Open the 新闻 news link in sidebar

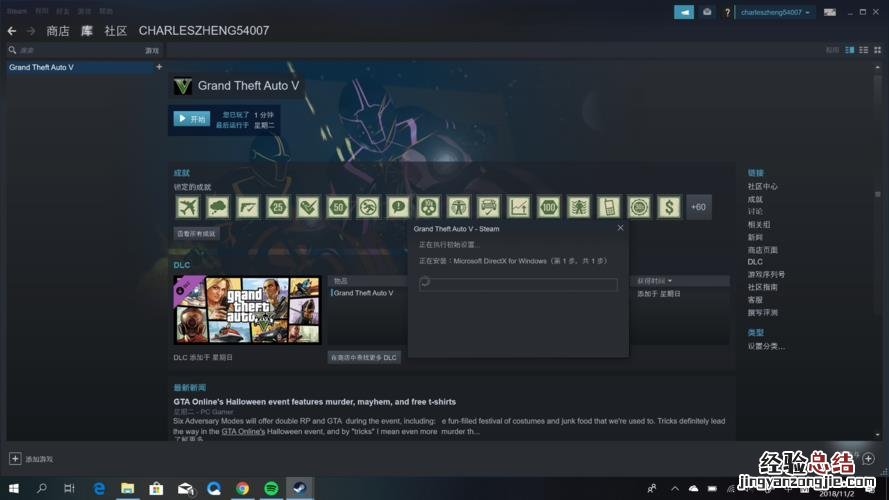pyautogui.click(x=755, y=237)
